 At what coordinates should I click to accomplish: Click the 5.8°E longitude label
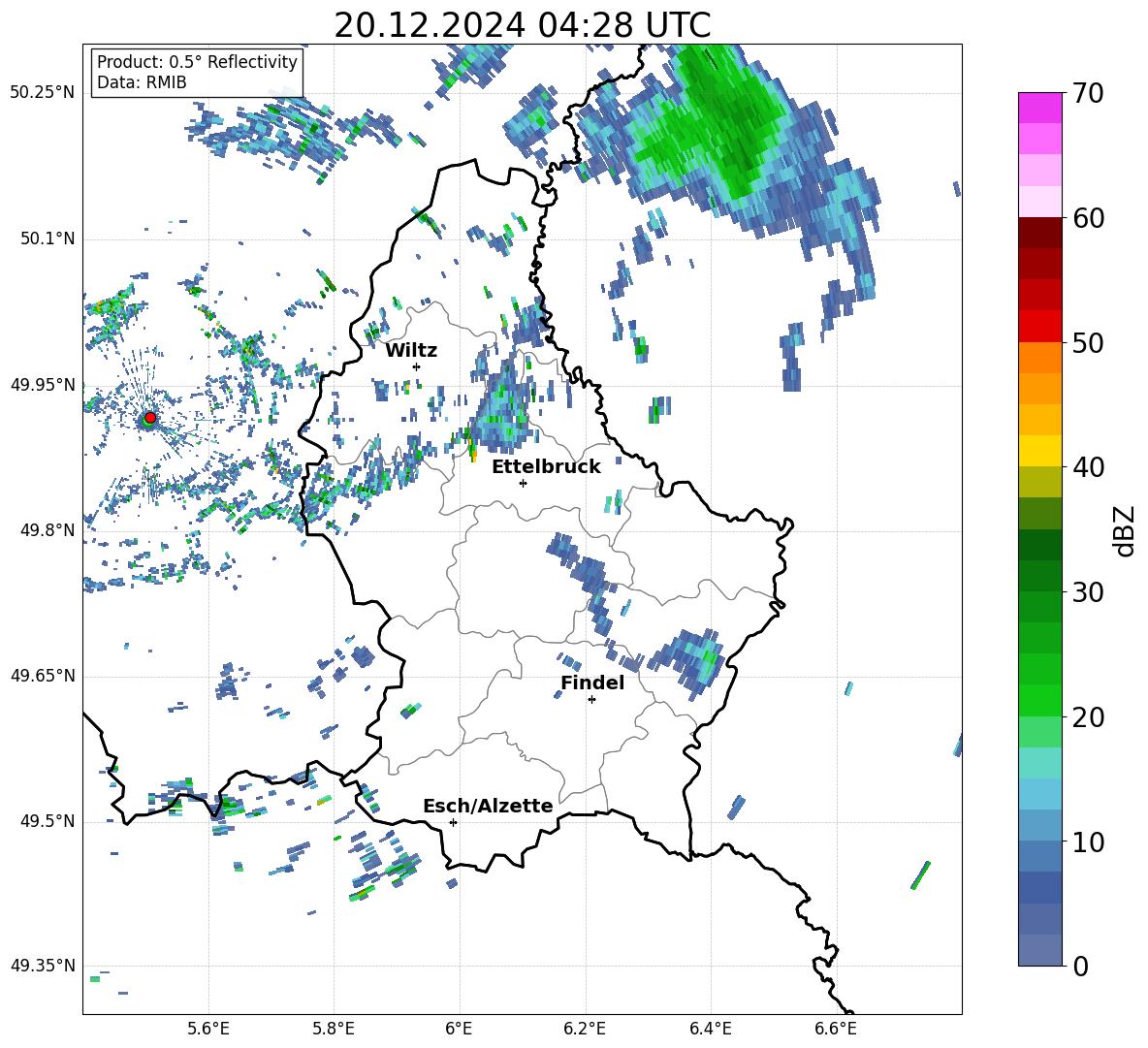coord(334,1029)
